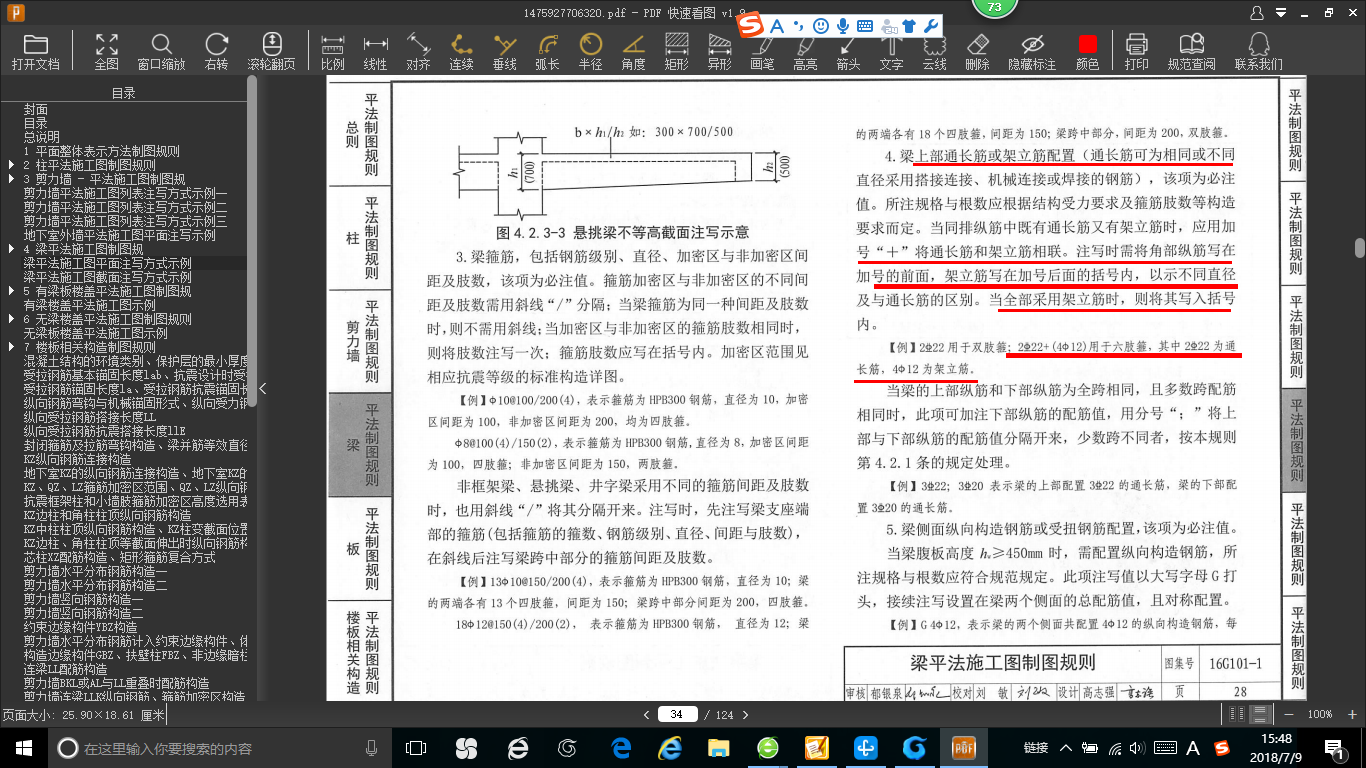1366x768 pixels.
Task: Toggle 滚轮翻页 mouse wheel paging
Action: (x=272, y=51)
